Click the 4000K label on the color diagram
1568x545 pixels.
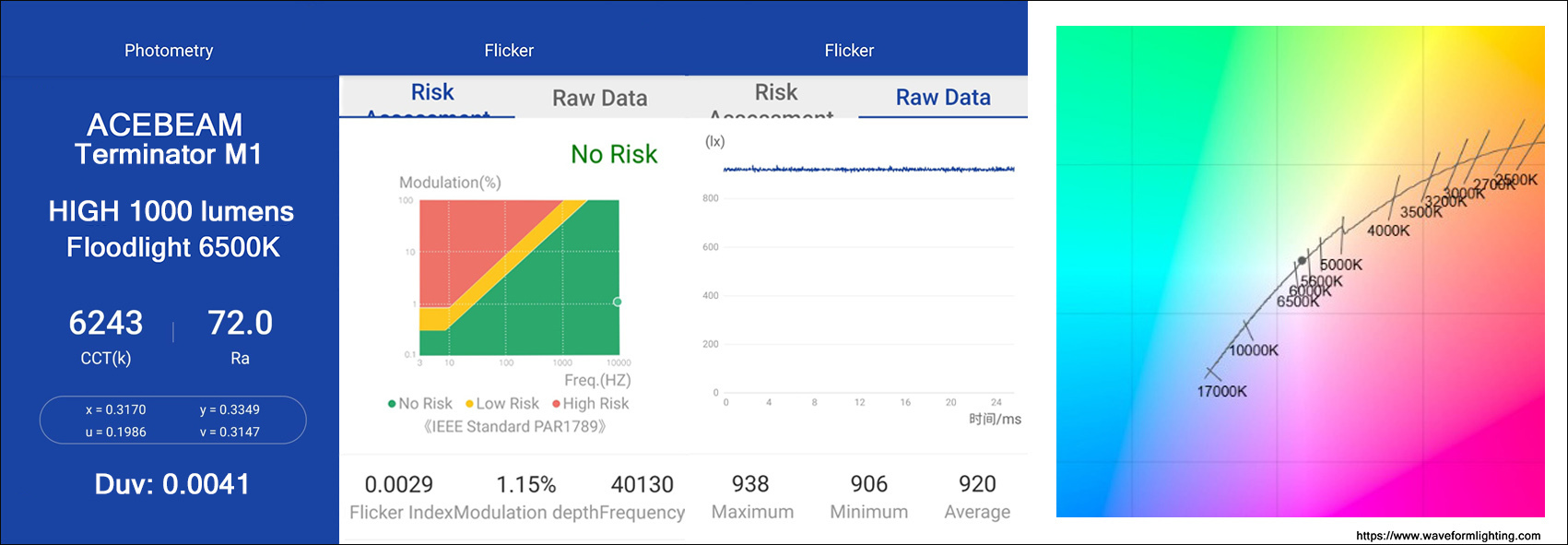pos(1388,231)
